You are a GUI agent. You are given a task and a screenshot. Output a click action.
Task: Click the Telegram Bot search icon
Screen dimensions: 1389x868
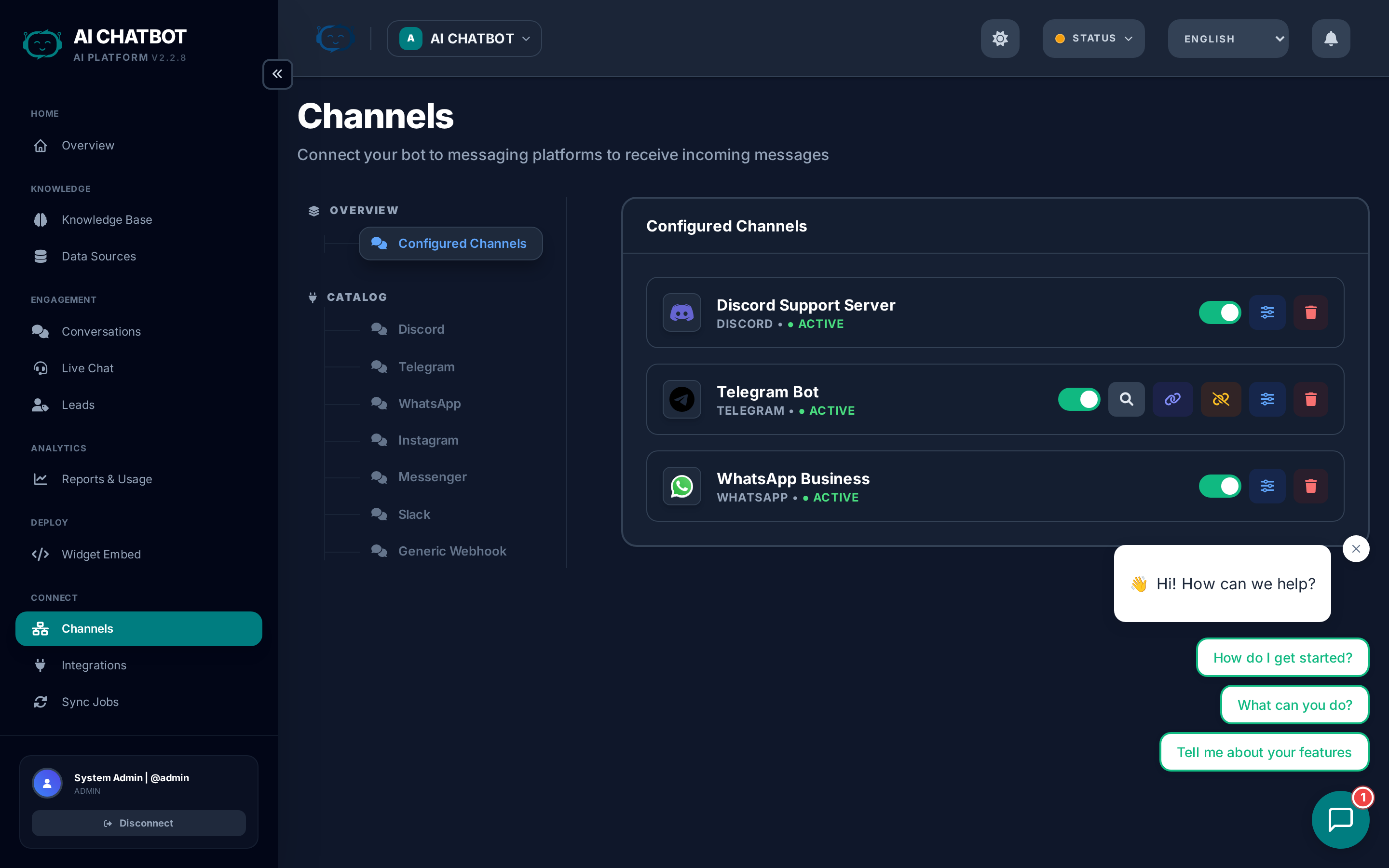coord(1126,399)
